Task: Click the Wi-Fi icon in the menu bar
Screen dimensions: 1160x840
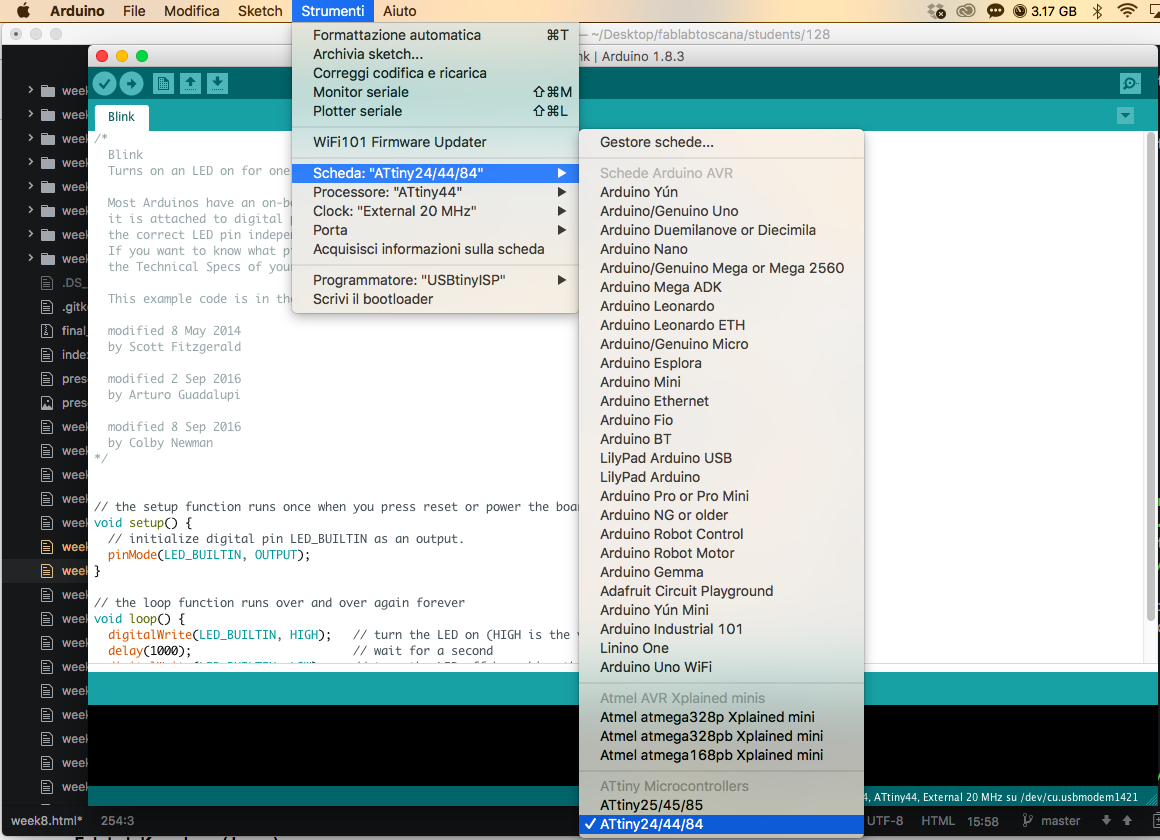Action: click(1127, 11)
